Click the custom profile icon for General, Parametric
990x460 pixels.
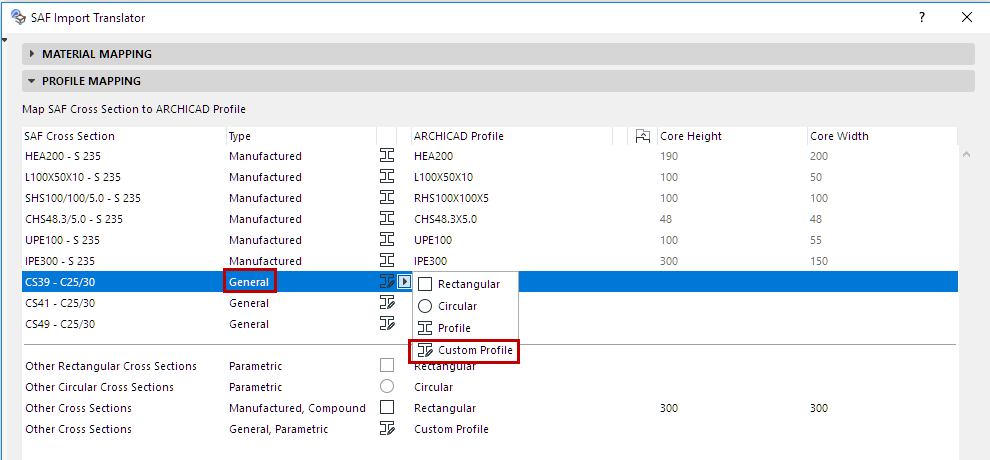click(387, 428)
